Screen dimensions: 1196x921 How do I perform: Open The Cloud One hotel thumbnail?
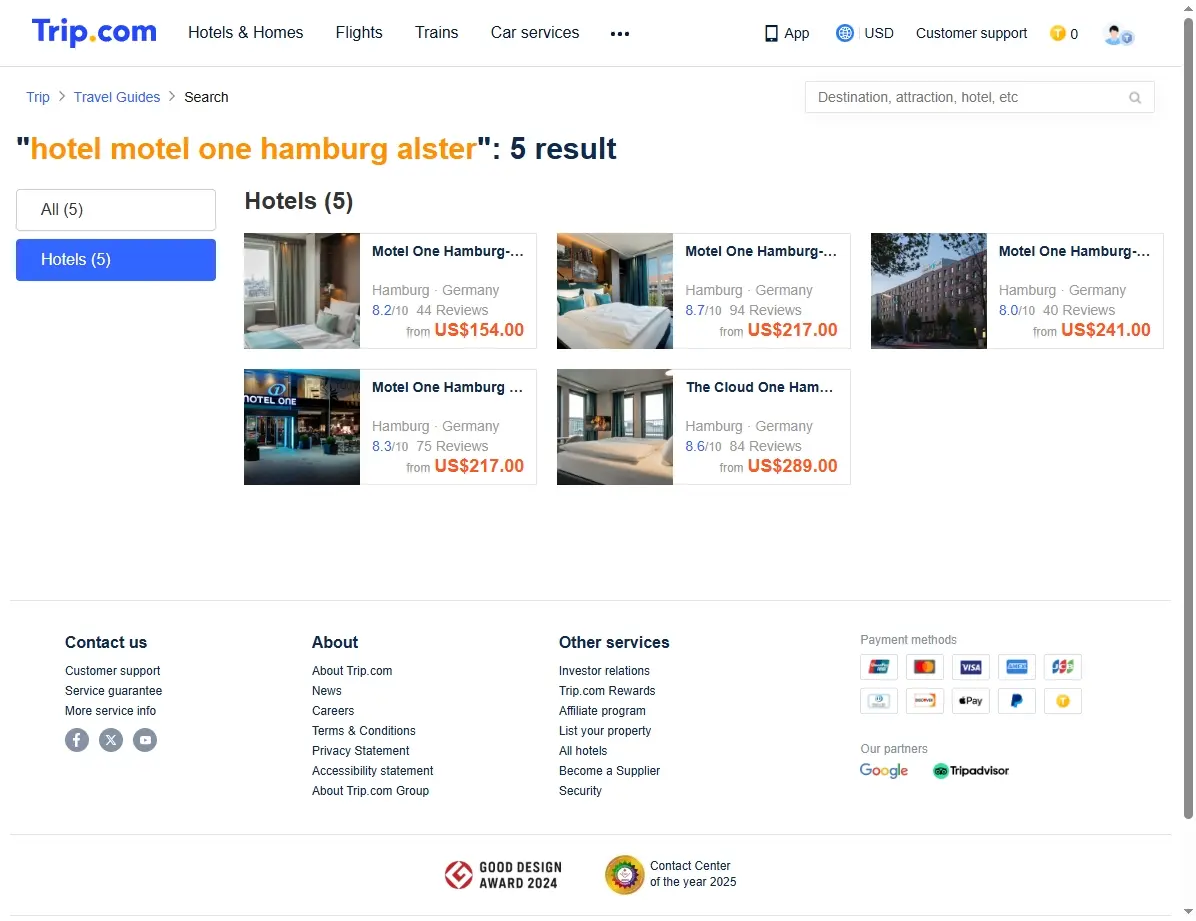pos(615,427)
